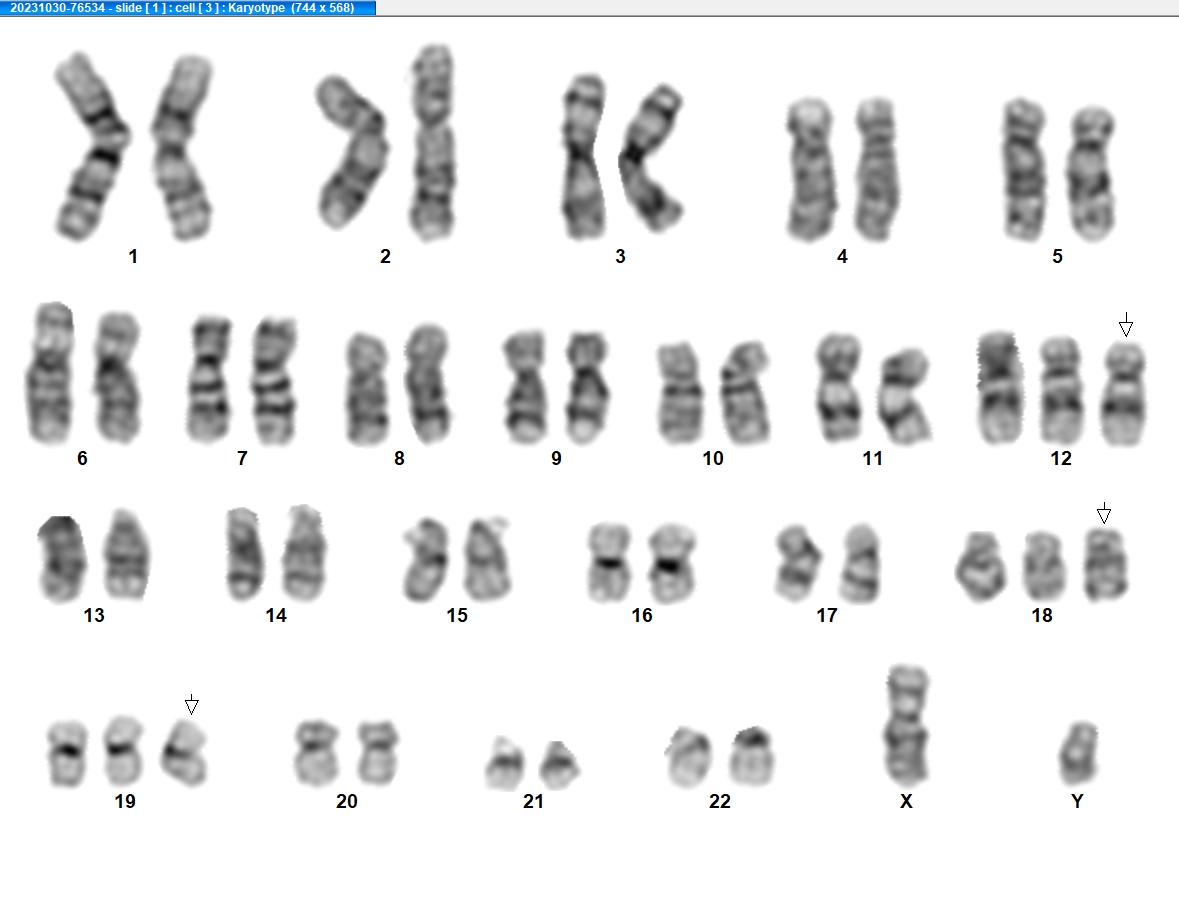Image resolution: width=1179 pixels, height=906 pixels.
Task: Select the Y chromosome image
Action: coord(1078,753)
